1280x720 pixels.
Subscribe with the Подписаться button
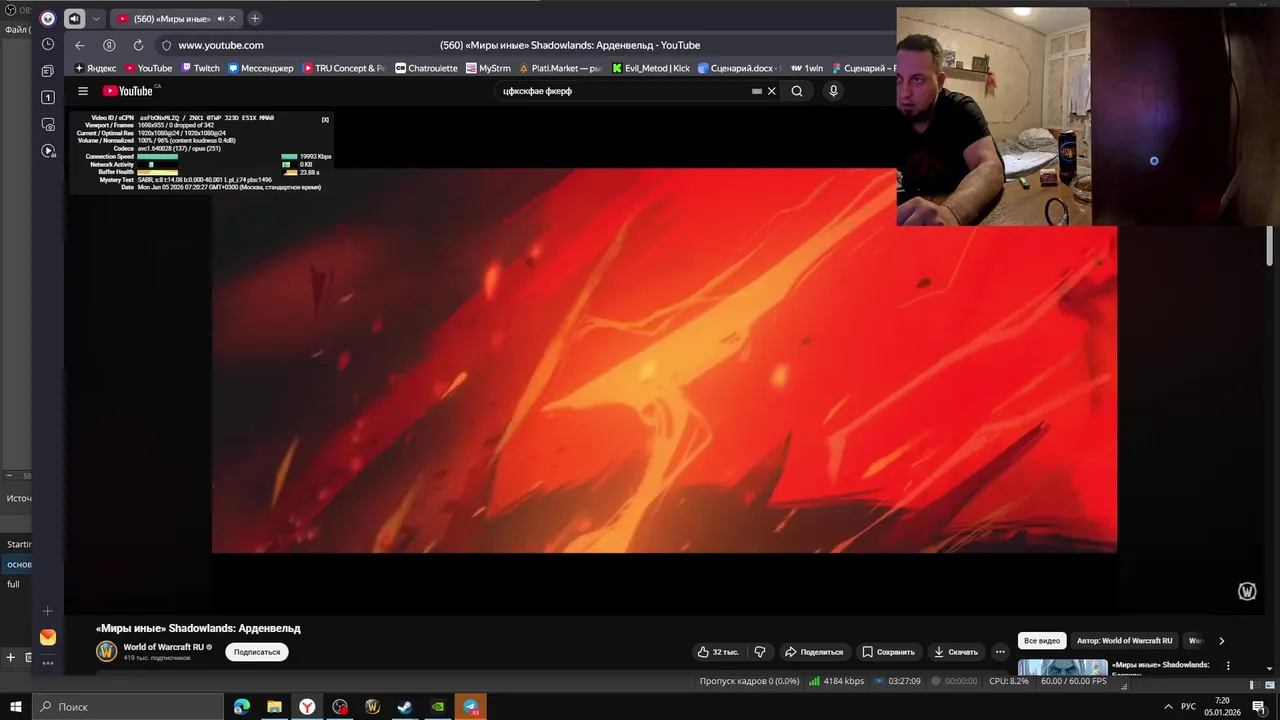[x=257, y=652]
